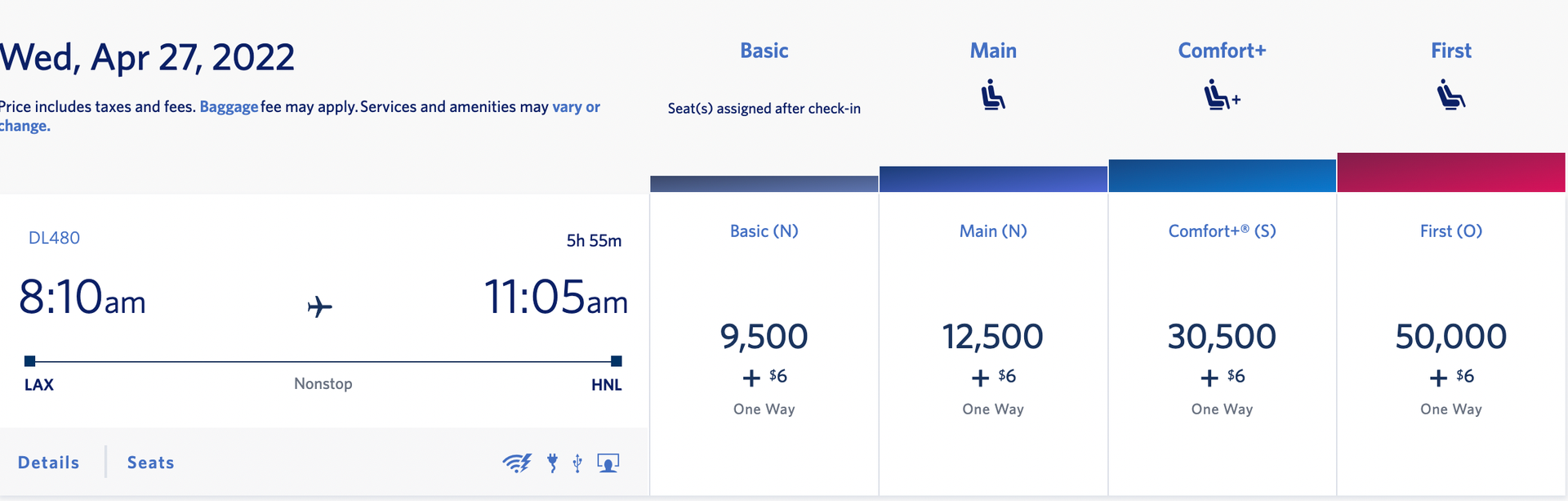Click the DL480 flight number
This screenshot has width=1568, height=501.
tap(54, 238)
